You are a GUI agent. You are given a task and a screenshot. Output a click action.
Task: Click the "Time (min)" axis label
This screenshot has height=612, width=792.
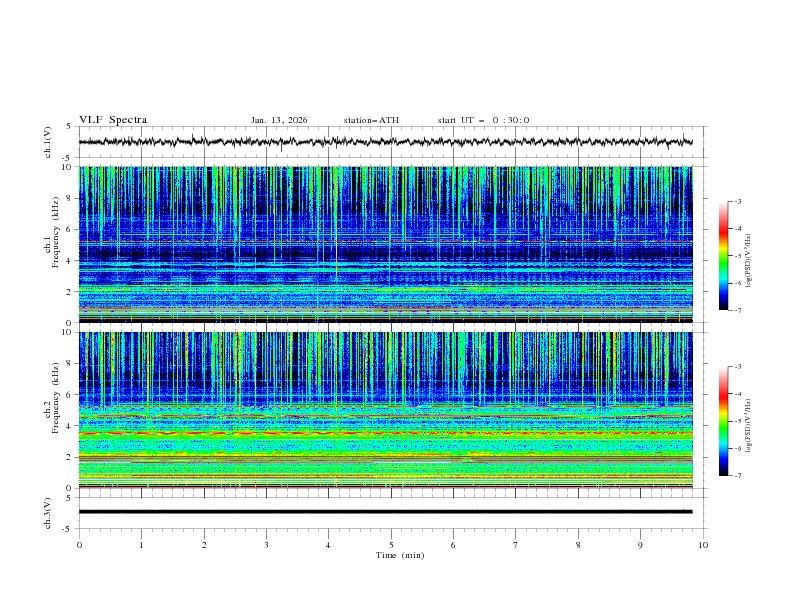click(x=399, y=554)
